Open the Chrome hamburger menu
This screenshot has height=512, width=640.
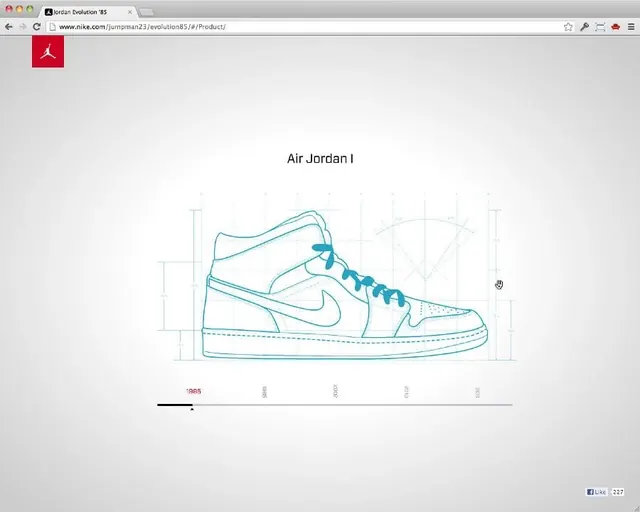pyautogui.click(x=631, y=27)
